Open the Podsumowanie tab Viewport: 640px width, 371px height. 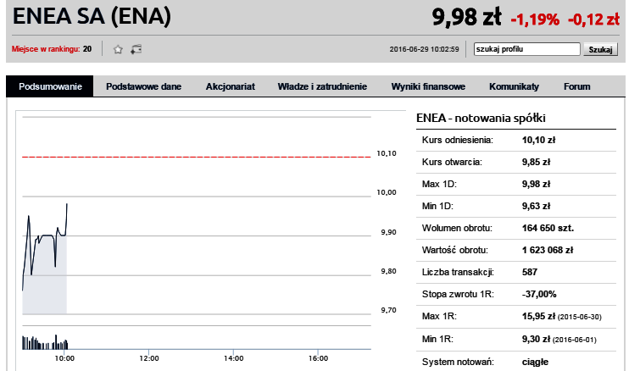(x=50, y=87)
